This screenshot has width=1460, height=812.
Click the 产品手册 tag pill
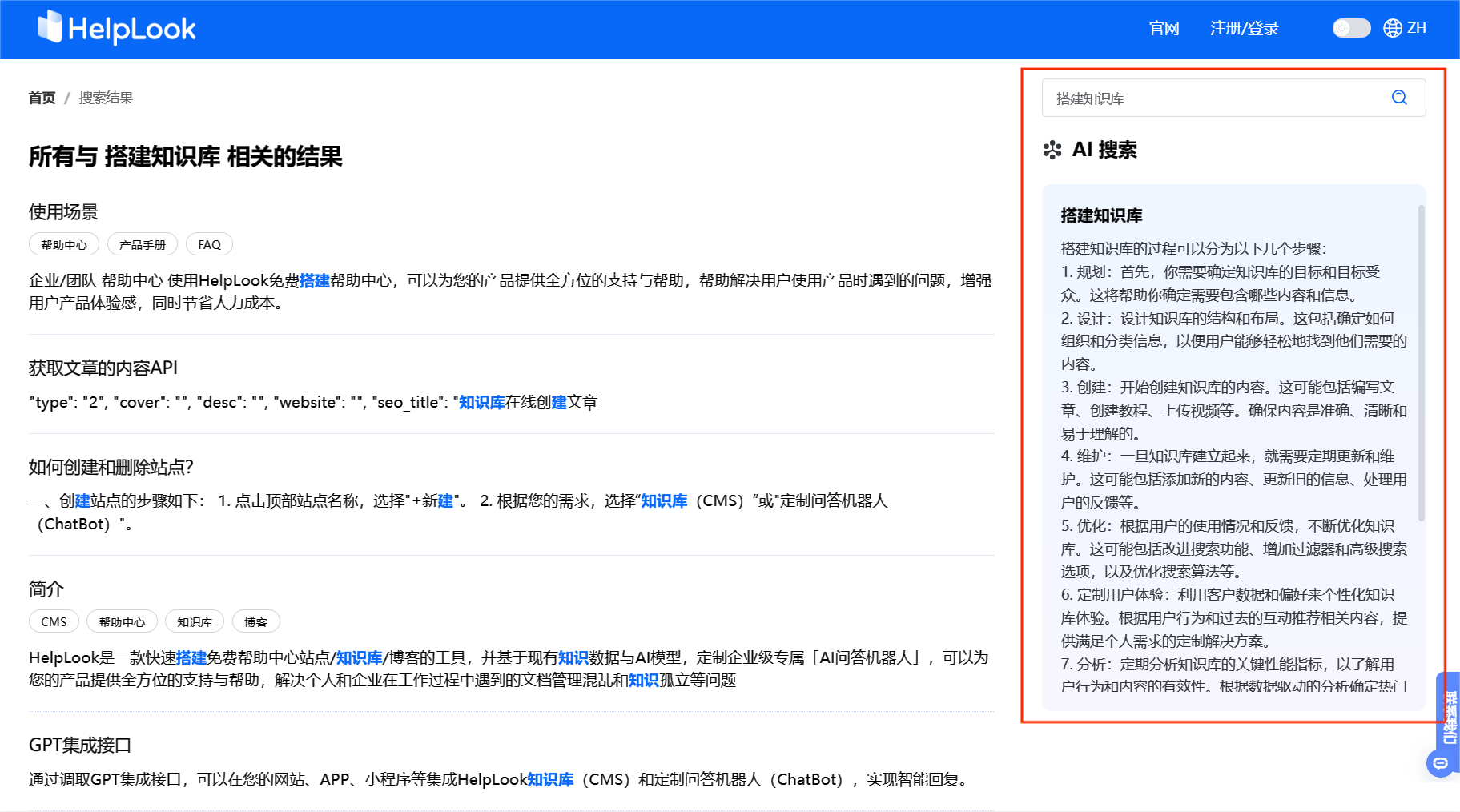pos(142,243)
